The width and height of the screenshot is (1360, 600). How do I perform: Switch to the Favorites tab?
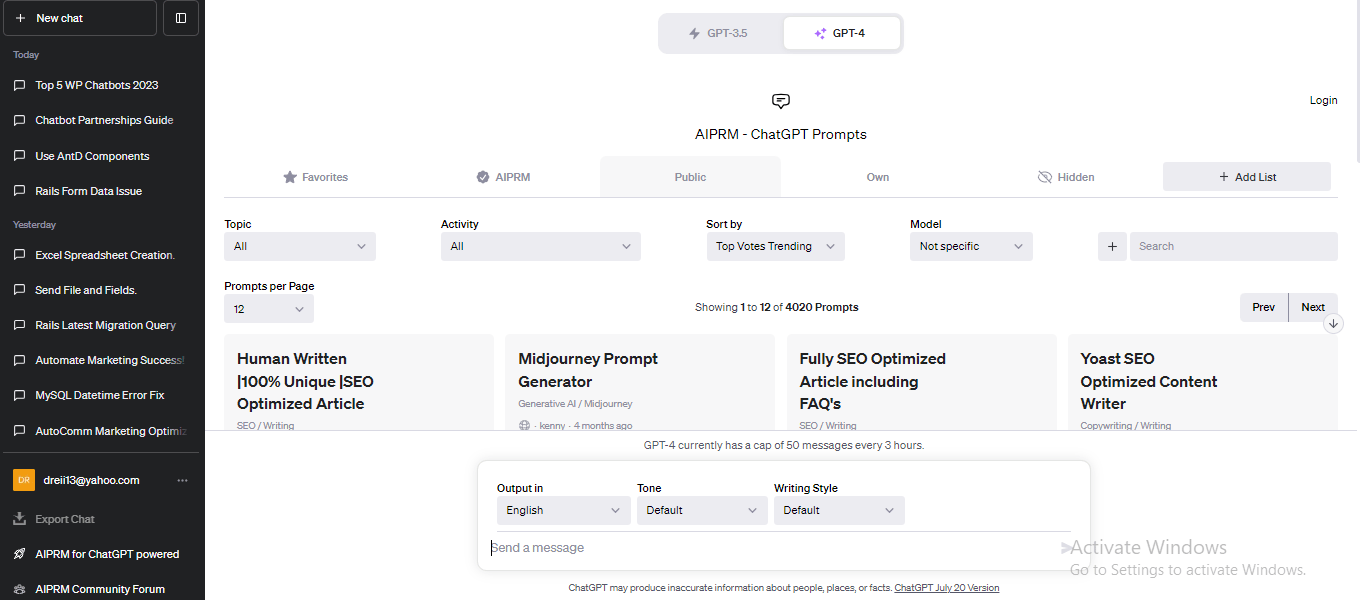315,177
